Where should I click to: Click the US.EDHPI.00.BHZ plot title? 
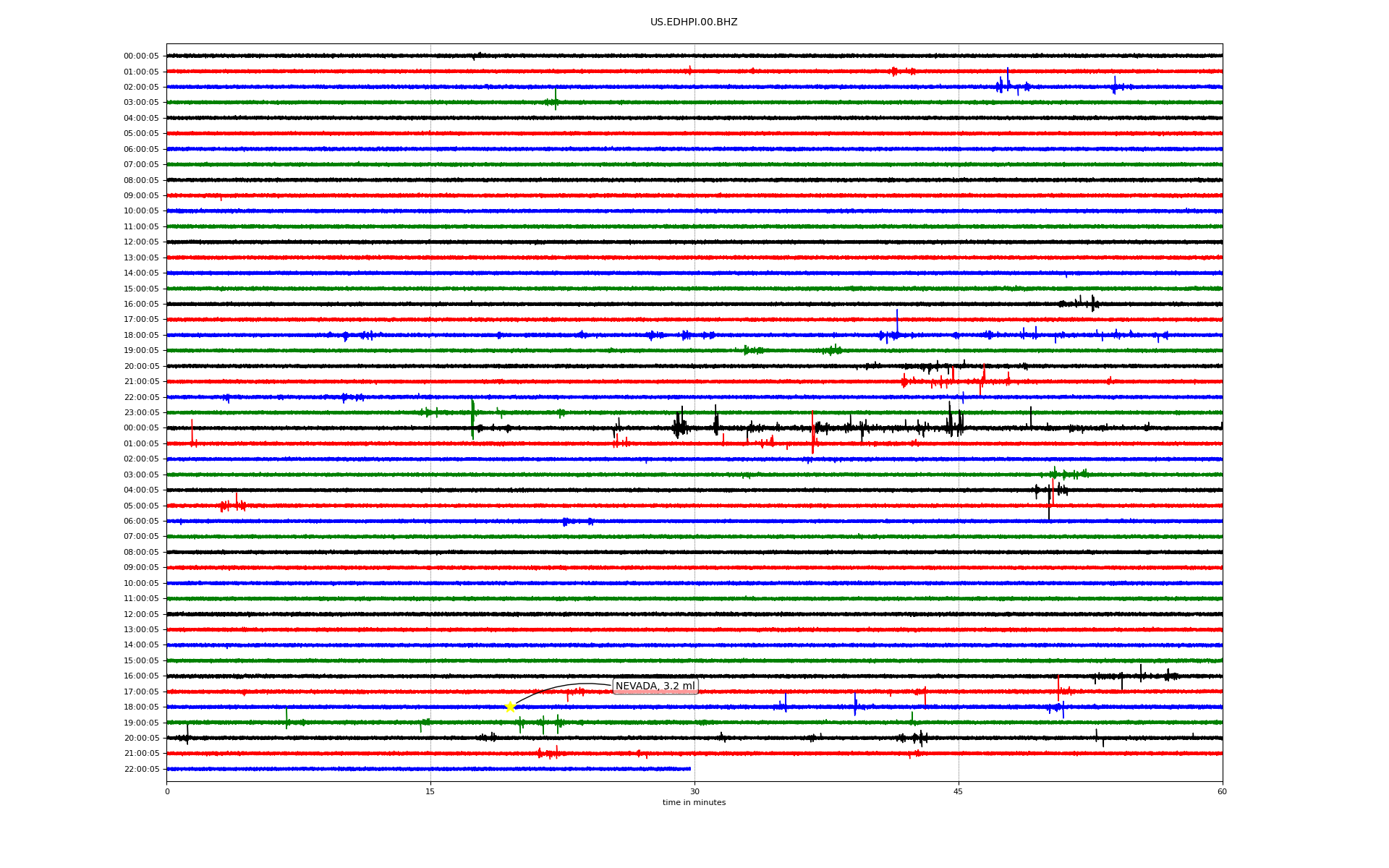(x=693, y=22)
